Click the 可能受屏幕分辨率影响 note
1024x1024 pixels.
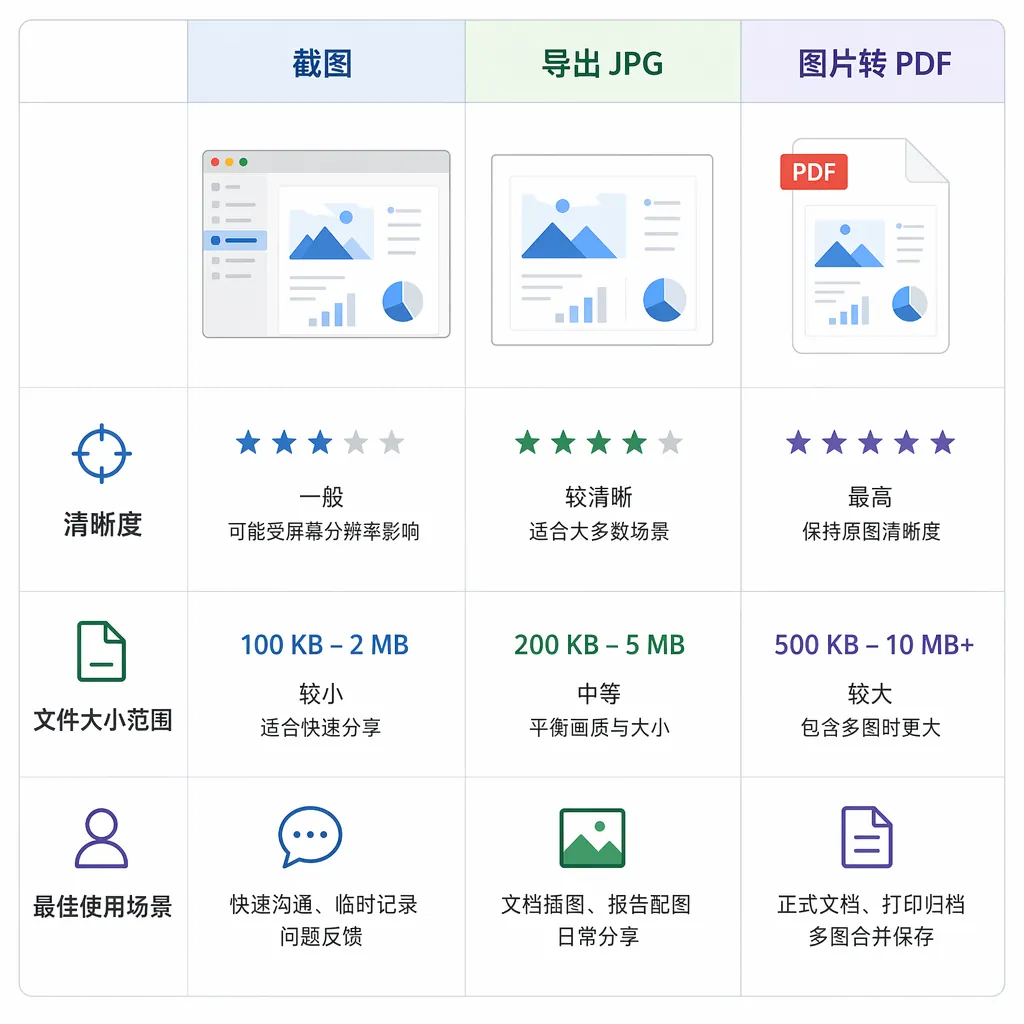coord(323,531)
